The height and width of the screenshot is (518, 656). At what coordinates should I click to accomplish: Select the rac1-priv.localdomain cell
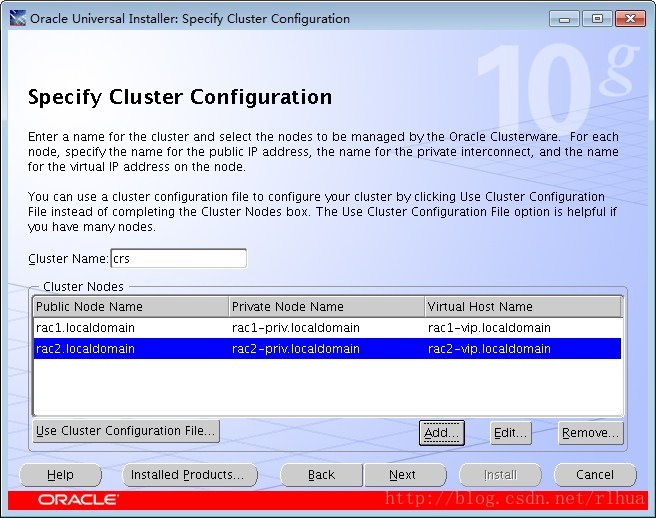point(327,328)
